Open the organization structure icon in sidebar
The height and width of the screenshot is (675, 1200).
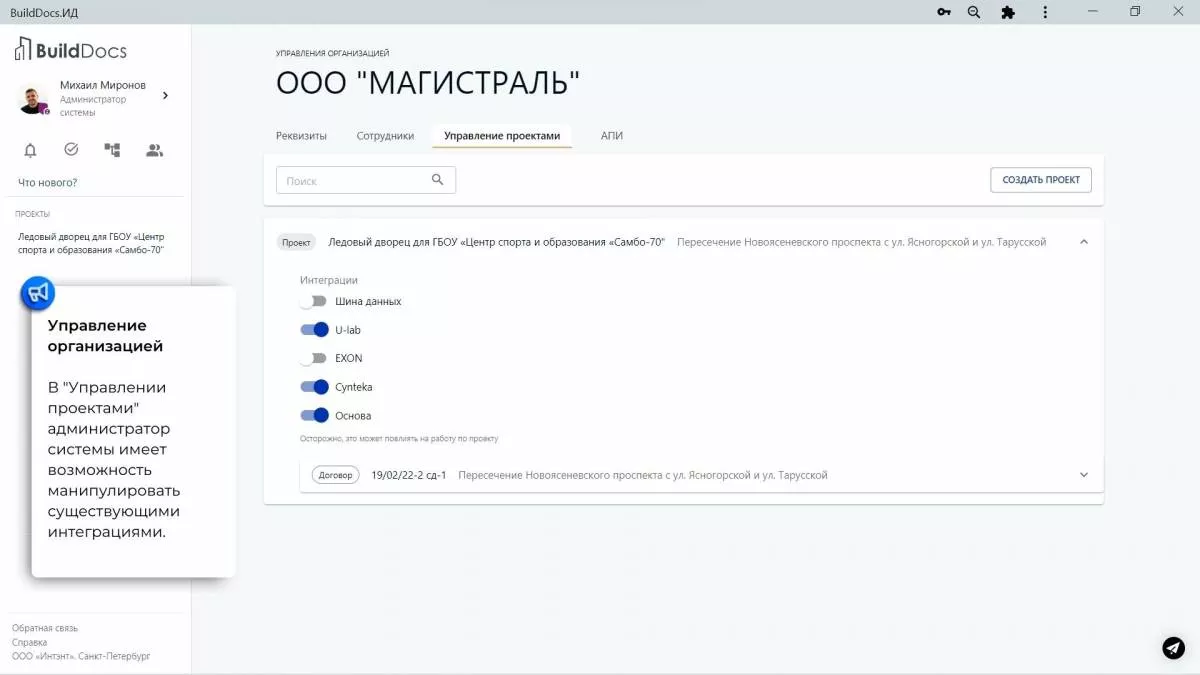111,149
